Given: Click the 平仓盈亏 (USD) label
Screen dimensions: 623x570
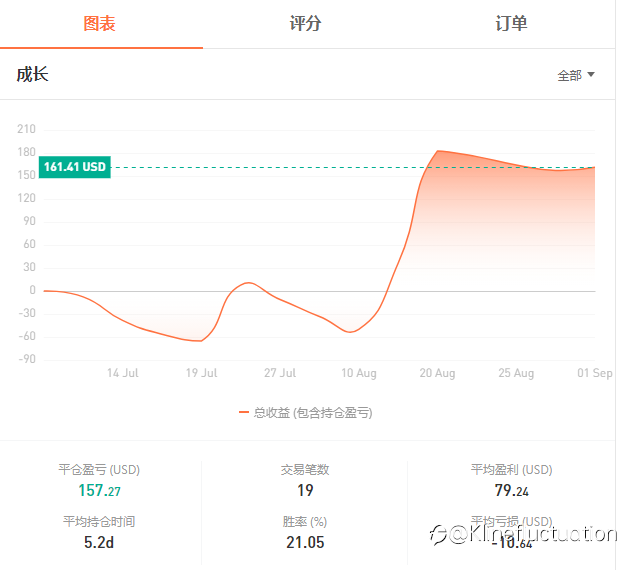Looking at the screenshot, I should (x=99, y=470).
